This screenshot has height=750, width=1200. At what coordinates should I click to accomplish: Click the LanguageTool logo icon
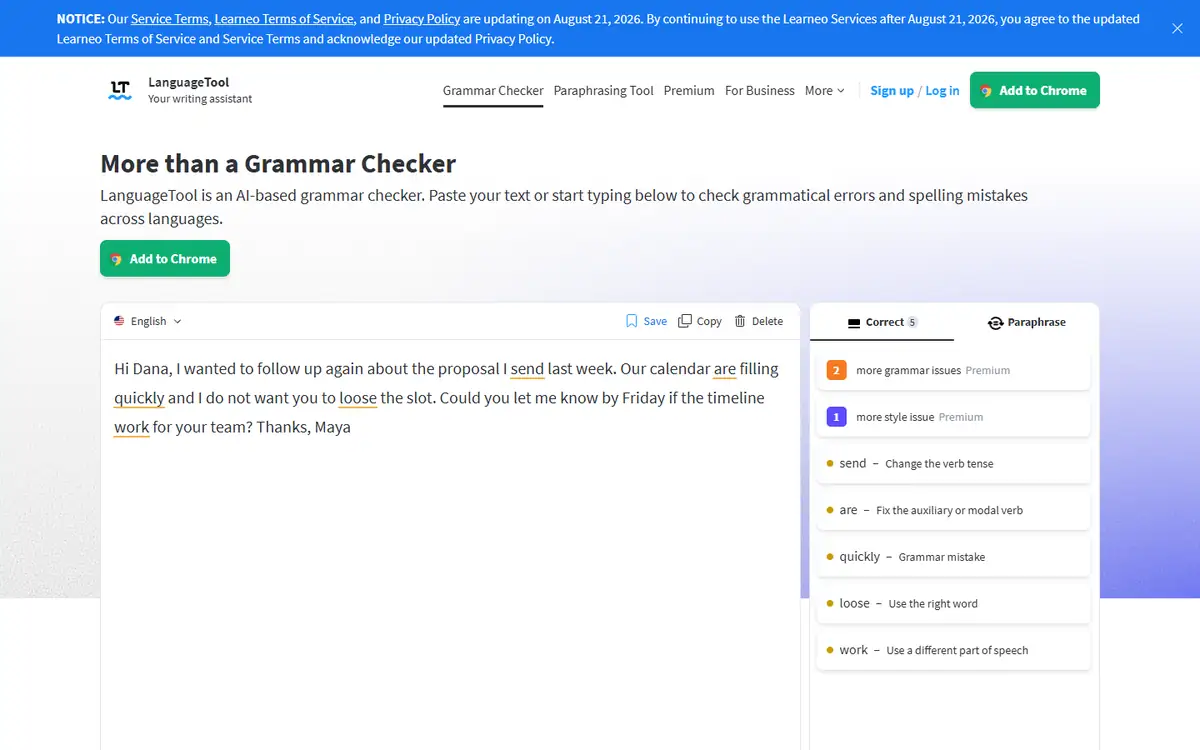tap(120, 90)
